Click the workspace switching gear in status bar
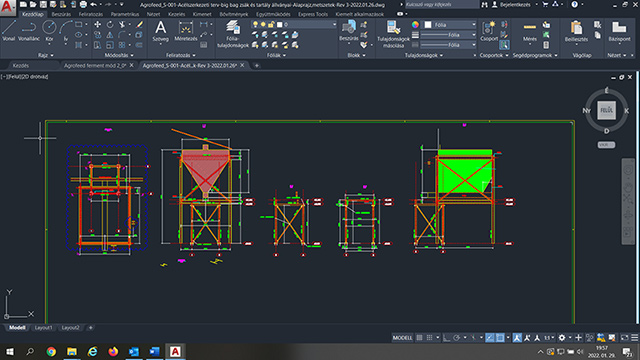This screenshot has height=360, width=640. [x=562, y=338]
